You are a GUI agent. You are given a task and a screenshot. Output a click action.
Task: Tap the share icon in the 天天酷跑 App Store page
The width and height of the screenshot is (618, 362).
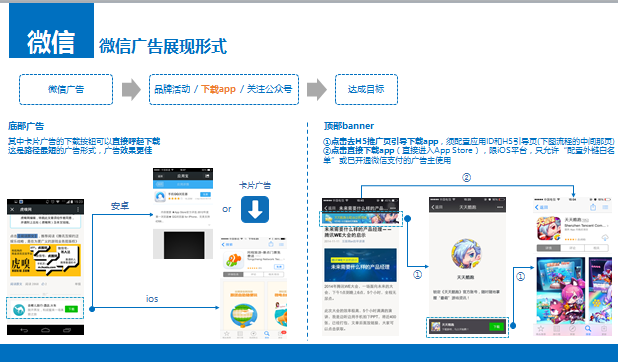(x=593, y=207)
